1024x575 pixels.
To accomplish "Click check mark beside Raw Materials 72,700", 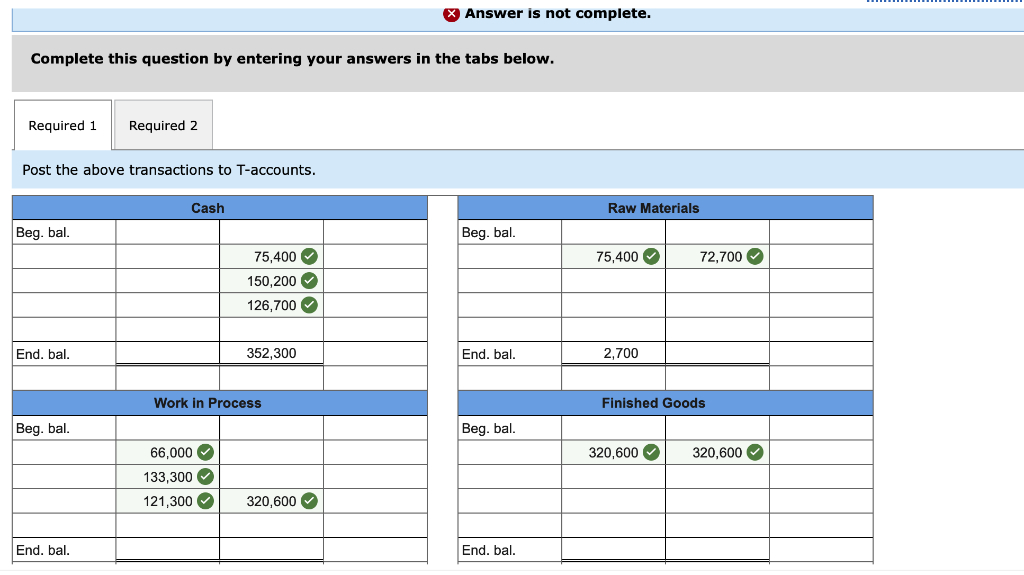I will pos(755,257).
